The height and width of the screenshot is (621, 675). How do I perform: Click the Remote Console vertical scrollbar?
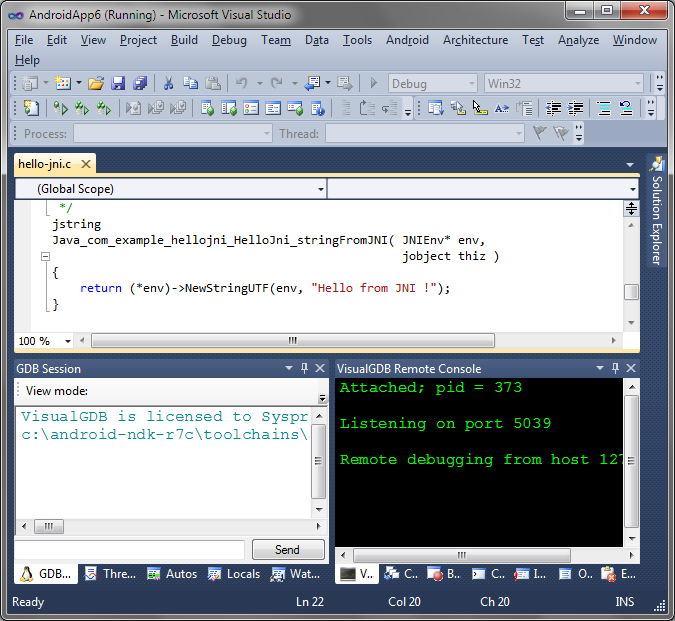point(632,463)
